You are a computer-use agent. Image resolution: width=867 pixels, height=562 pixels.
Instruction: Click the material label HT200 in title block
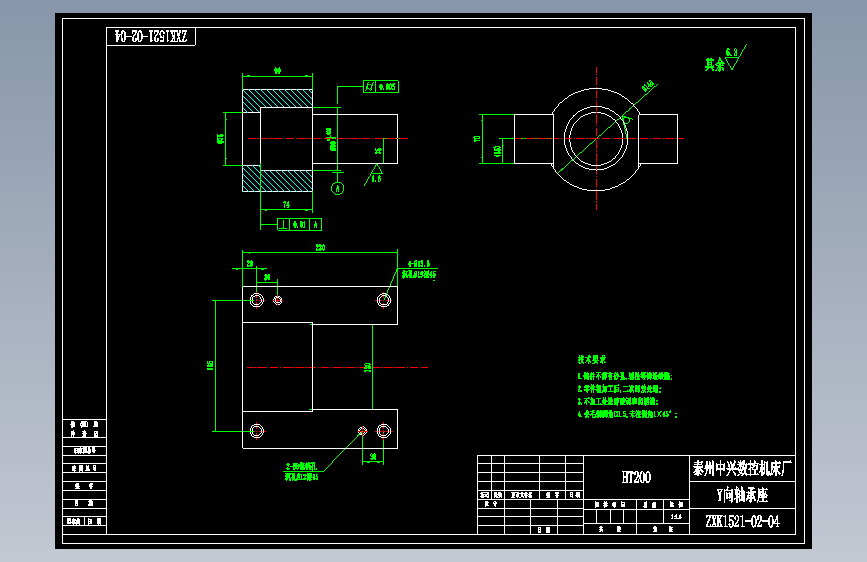636,477
